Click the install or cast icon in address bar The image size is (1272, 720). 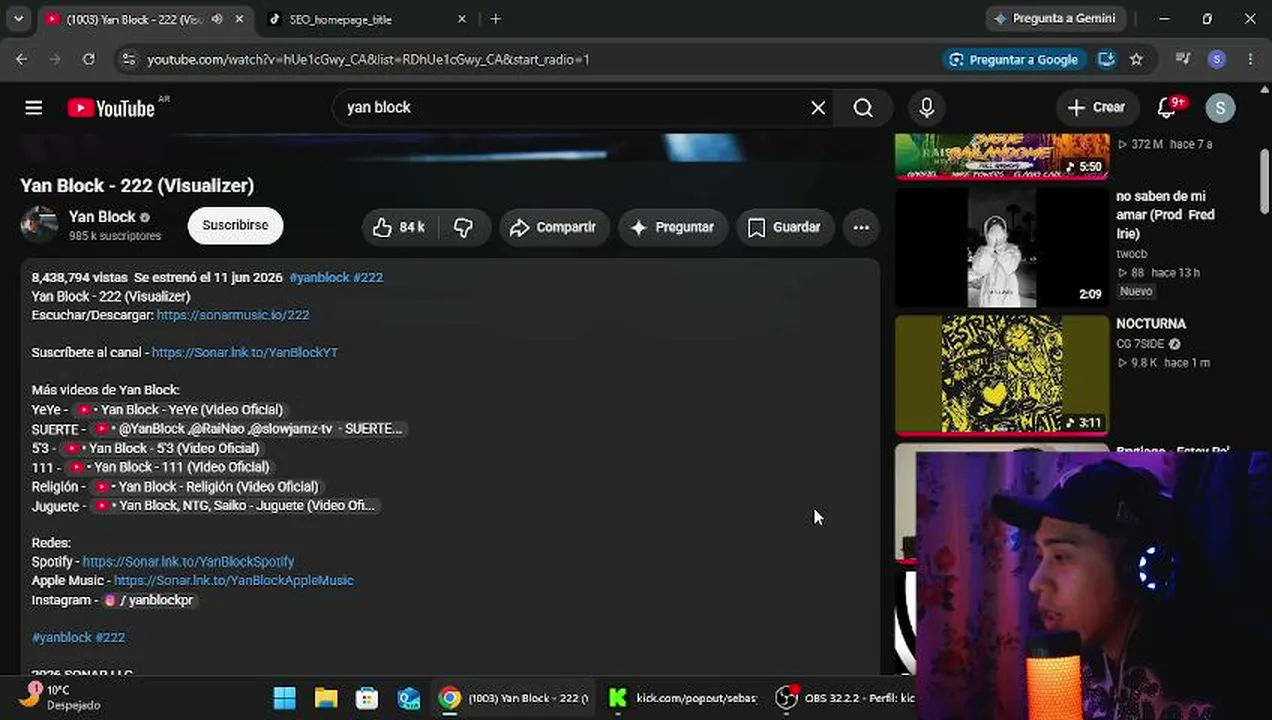point(1106,60)
